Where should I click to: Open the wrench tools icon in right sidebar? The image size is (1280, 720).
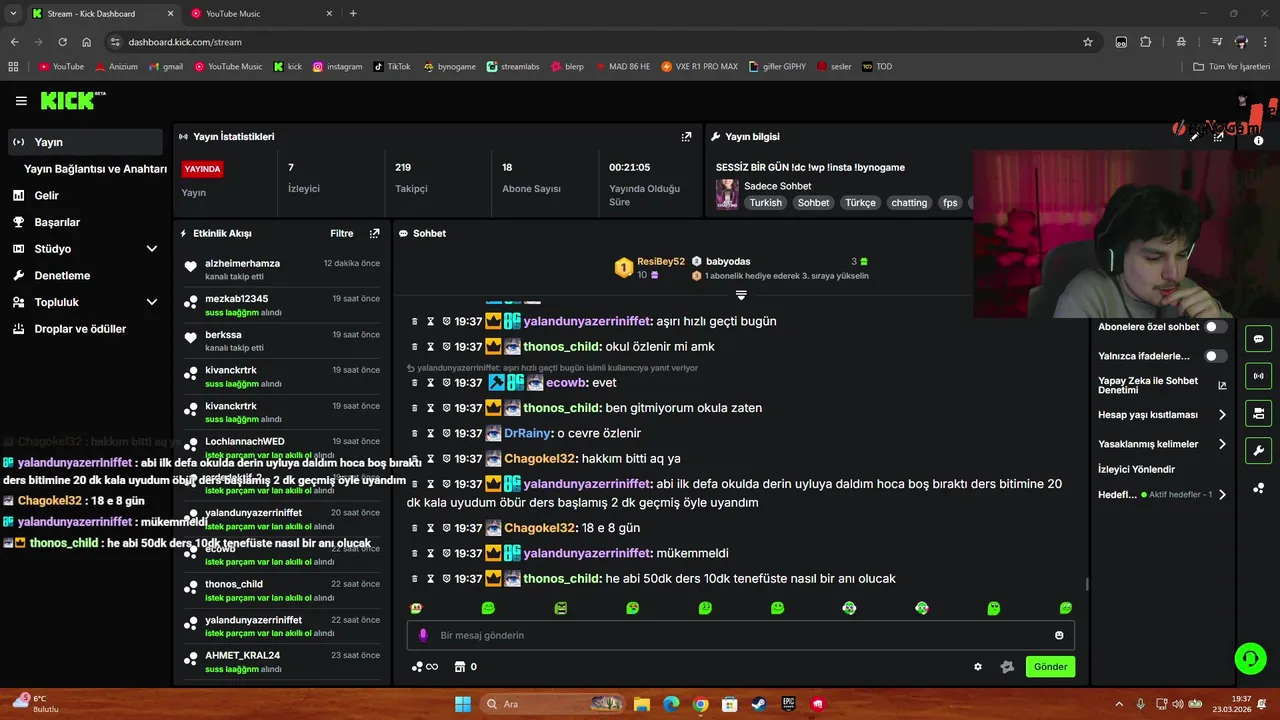(1258, 450)
